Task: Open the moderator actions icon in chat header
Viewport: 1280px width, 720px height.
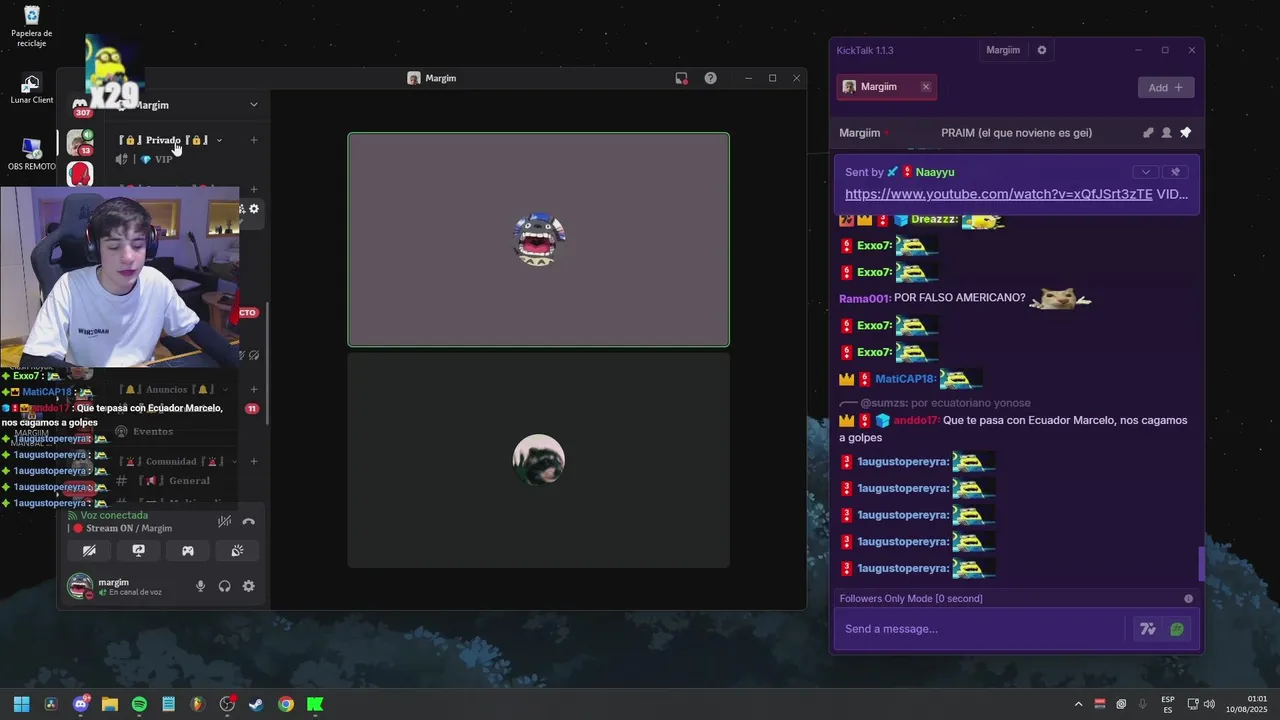Action: click(x=1148, y=133)
